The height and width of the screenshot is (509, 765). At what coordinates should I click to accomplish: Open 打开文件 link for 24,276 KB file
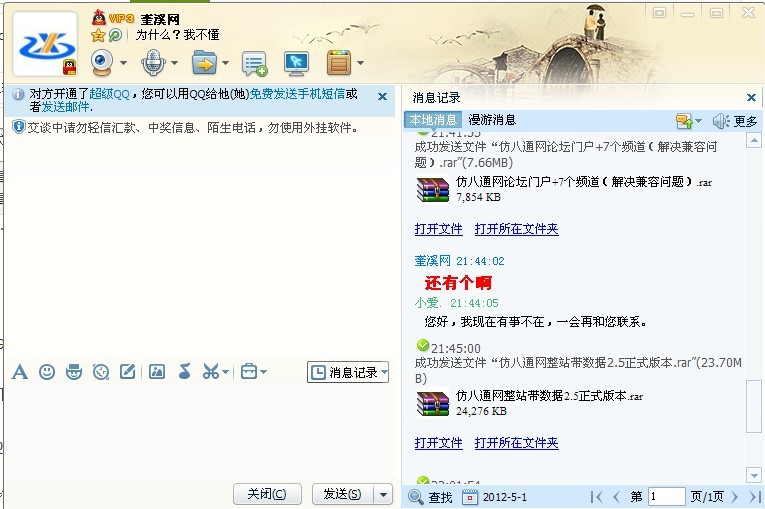(438, 443)
